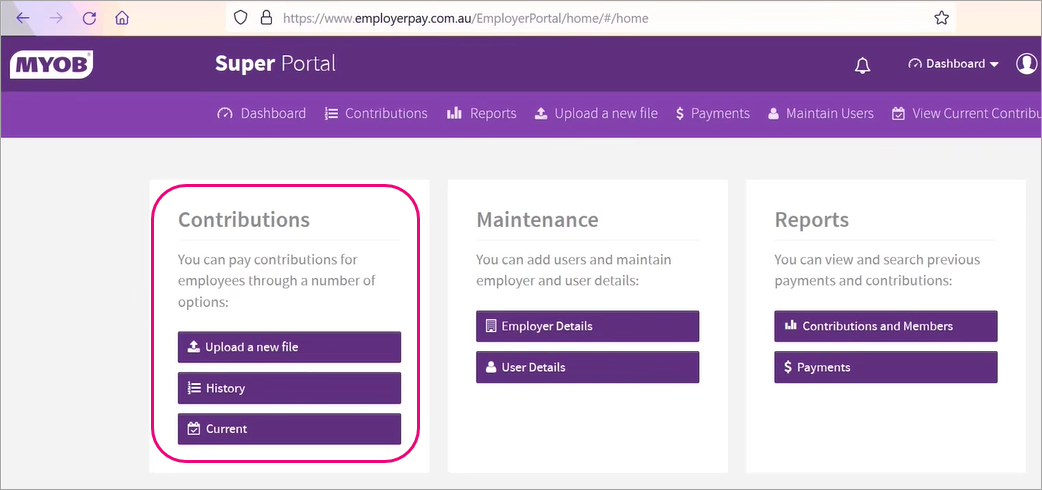Open Reports in the navigation bar
The height and width of the screenshot is (490, 1042).
pyautogui.click(x=482, y=114)
